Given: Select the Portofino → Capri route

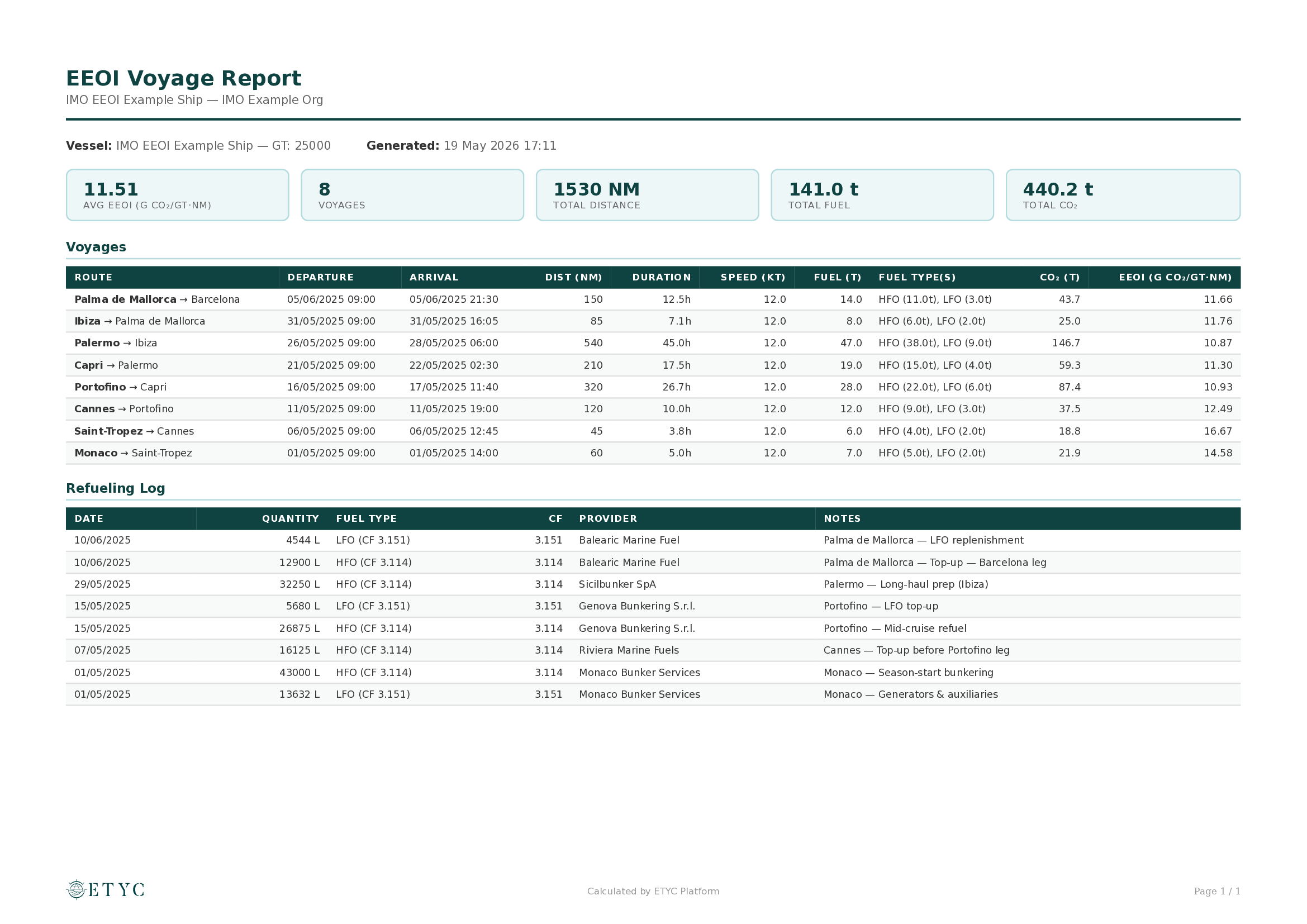Looking at the screenshot, I should pos(121,387).
